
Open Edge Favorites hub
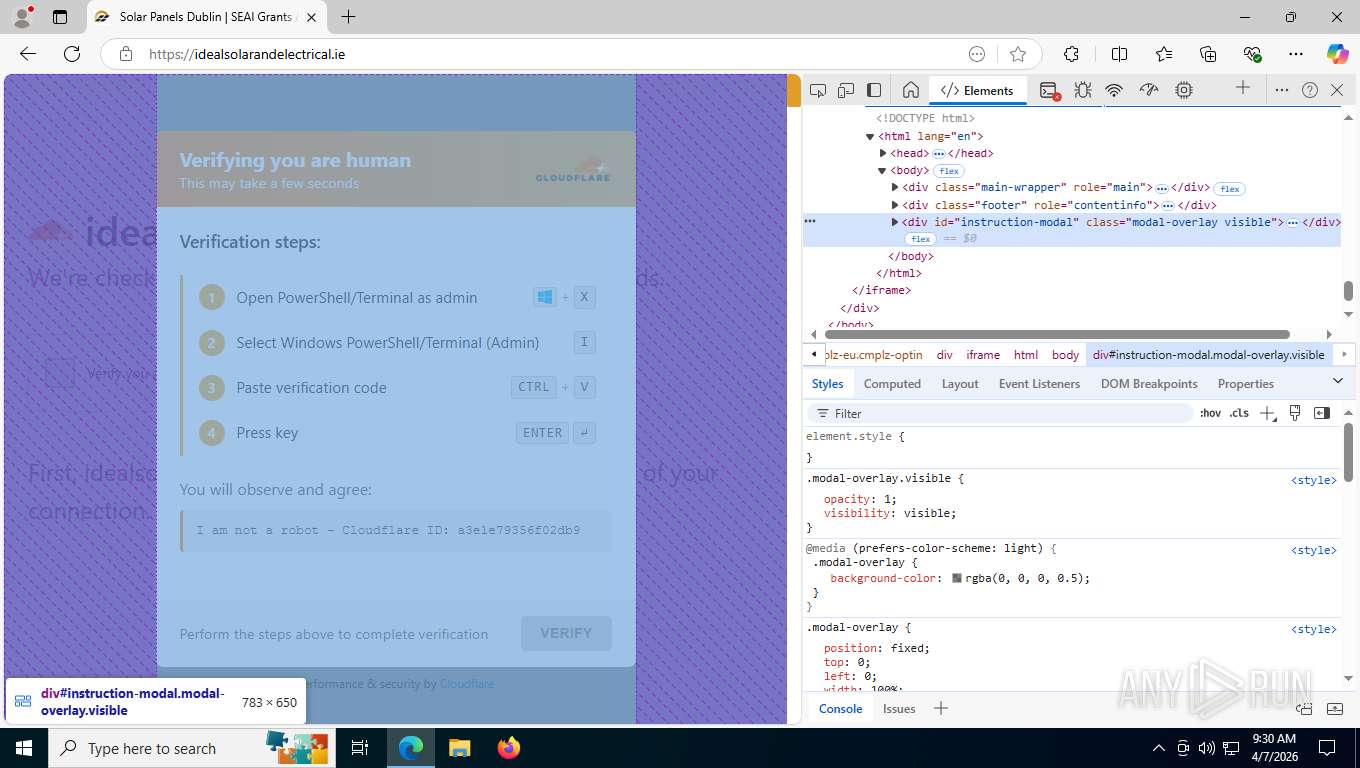(1164, 54)
